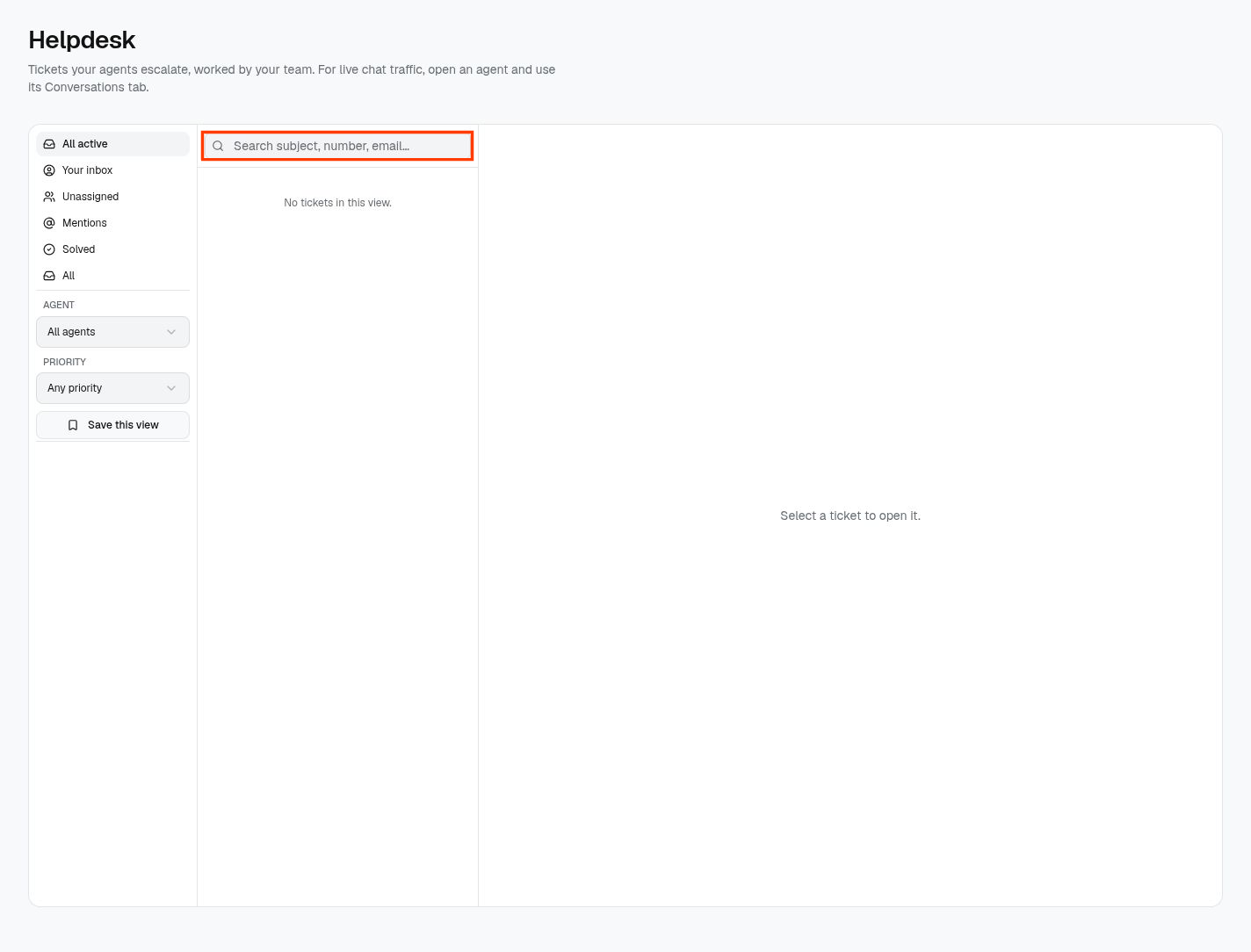The width and height of the screenshot is (1251, 952).
Task: Click the Helpdesk page heading
Action: pyautogui.click(x=82, y=40)
